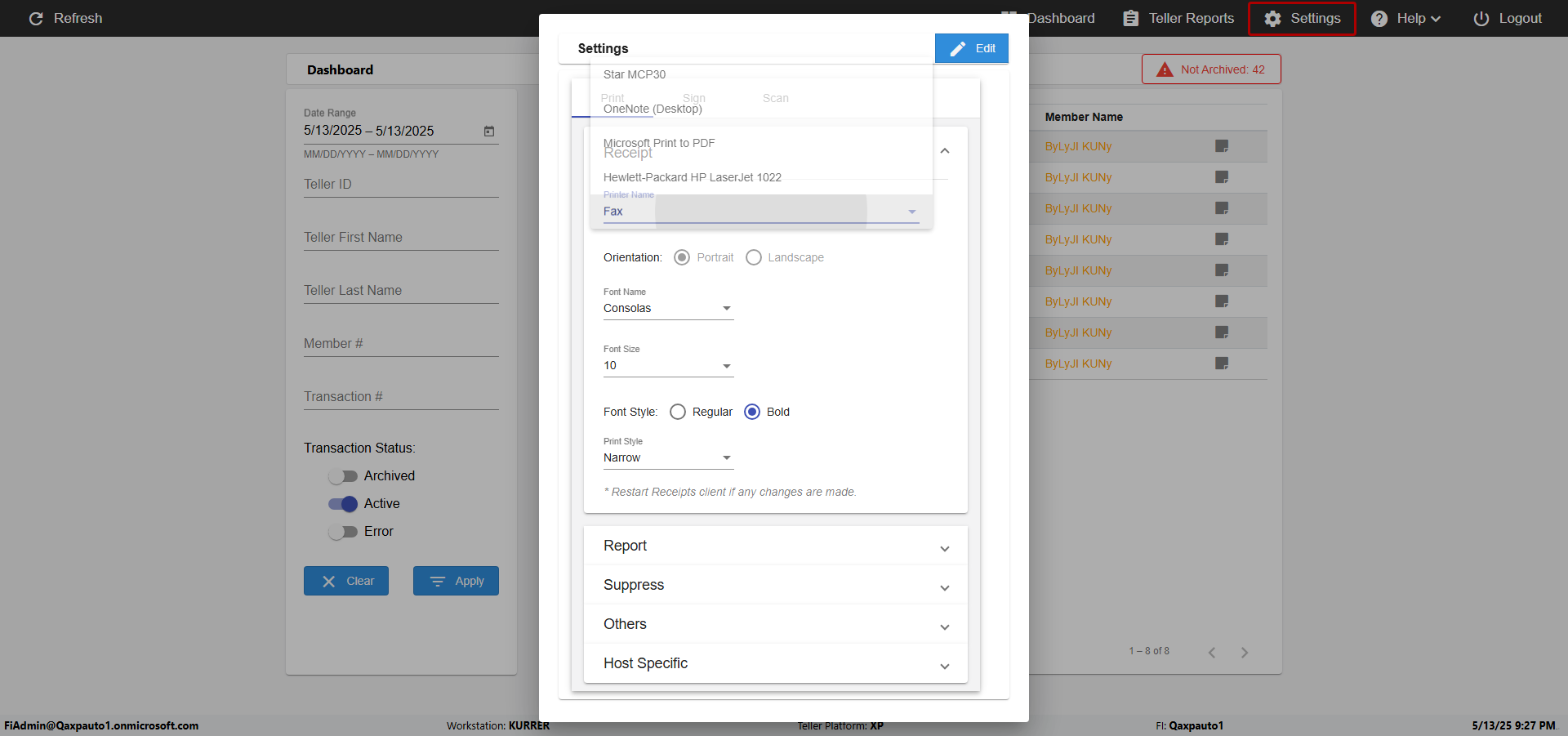Focus the Teller Last Name field

click(x=401, y=291)
